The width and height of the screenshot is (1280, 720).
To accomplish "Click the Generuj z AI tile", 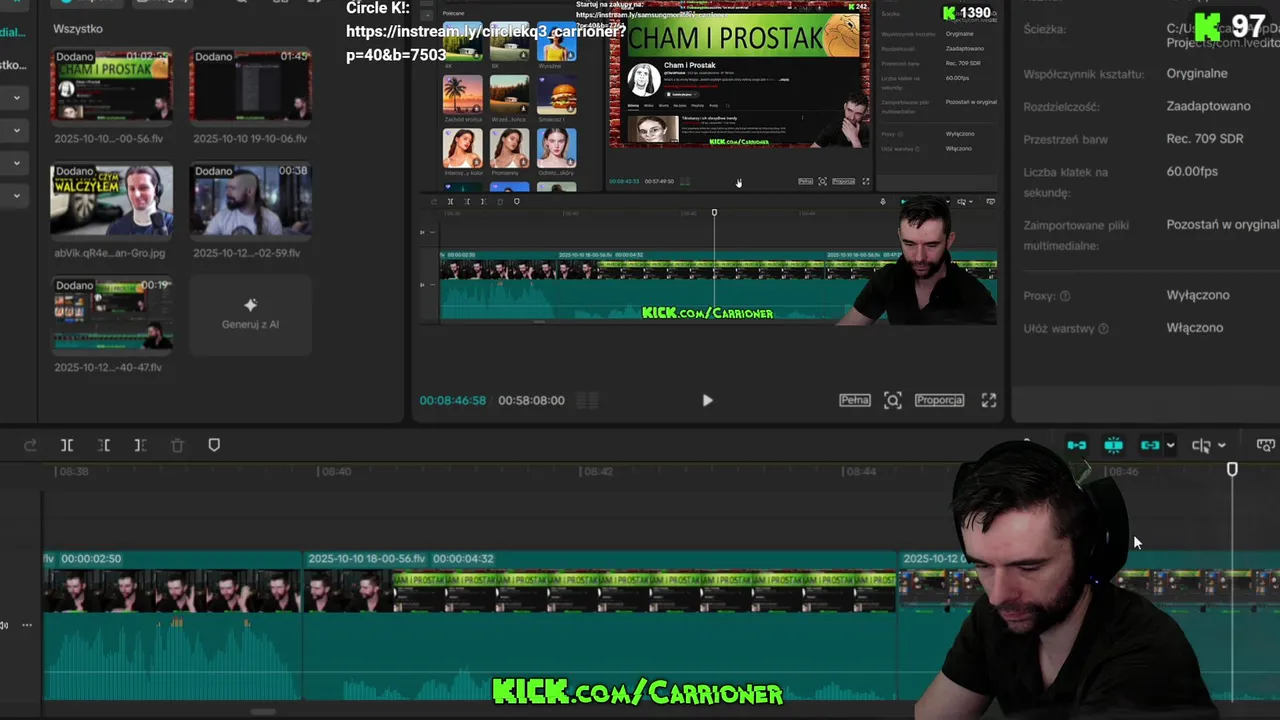I will (x=250, y=314).
